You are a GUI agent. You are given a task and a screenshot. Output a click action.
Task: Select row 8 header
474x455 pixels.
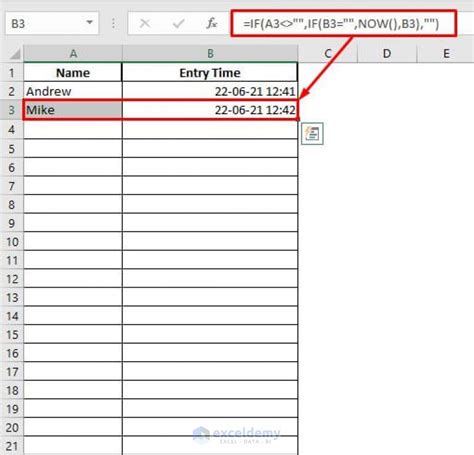point(12,204)
